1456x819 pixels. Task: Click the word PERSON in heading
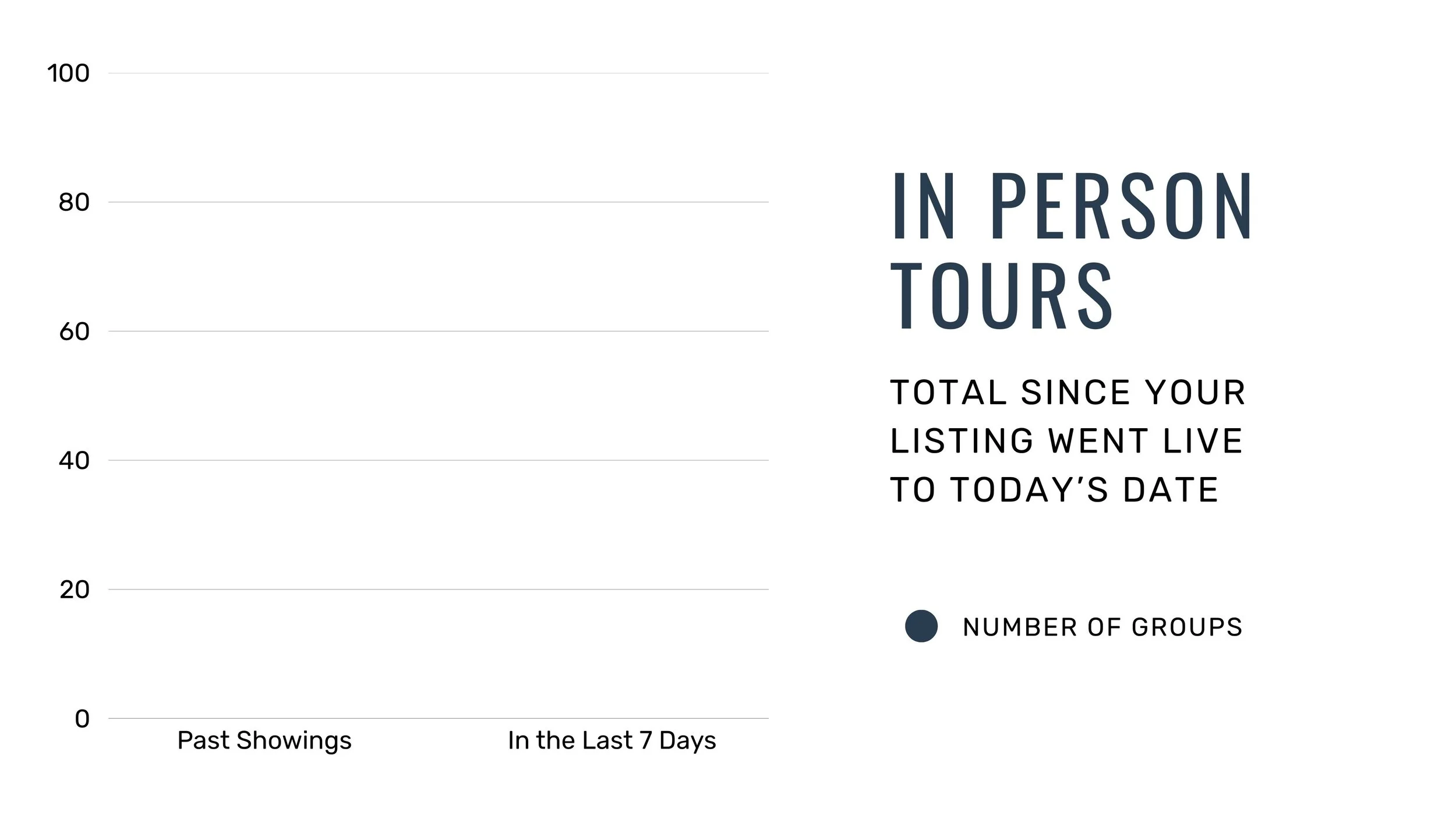1121,206
